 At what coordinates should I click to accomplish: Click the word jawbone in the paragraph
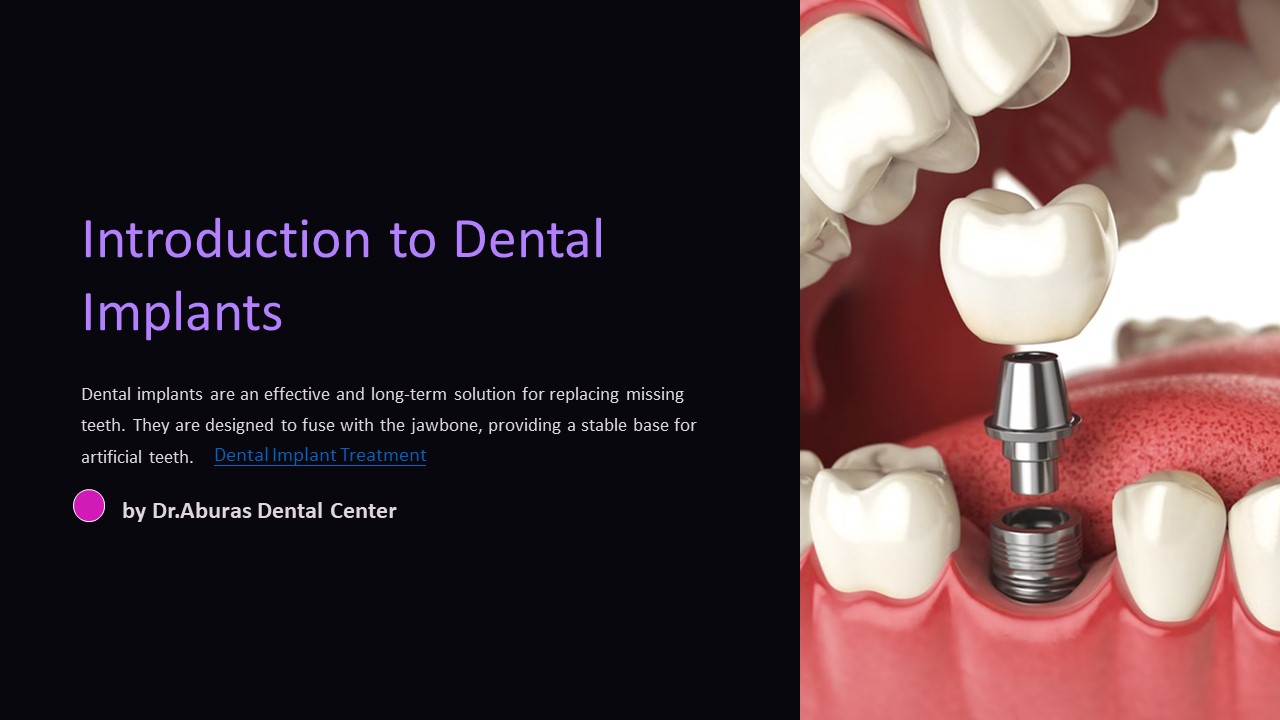446,425
